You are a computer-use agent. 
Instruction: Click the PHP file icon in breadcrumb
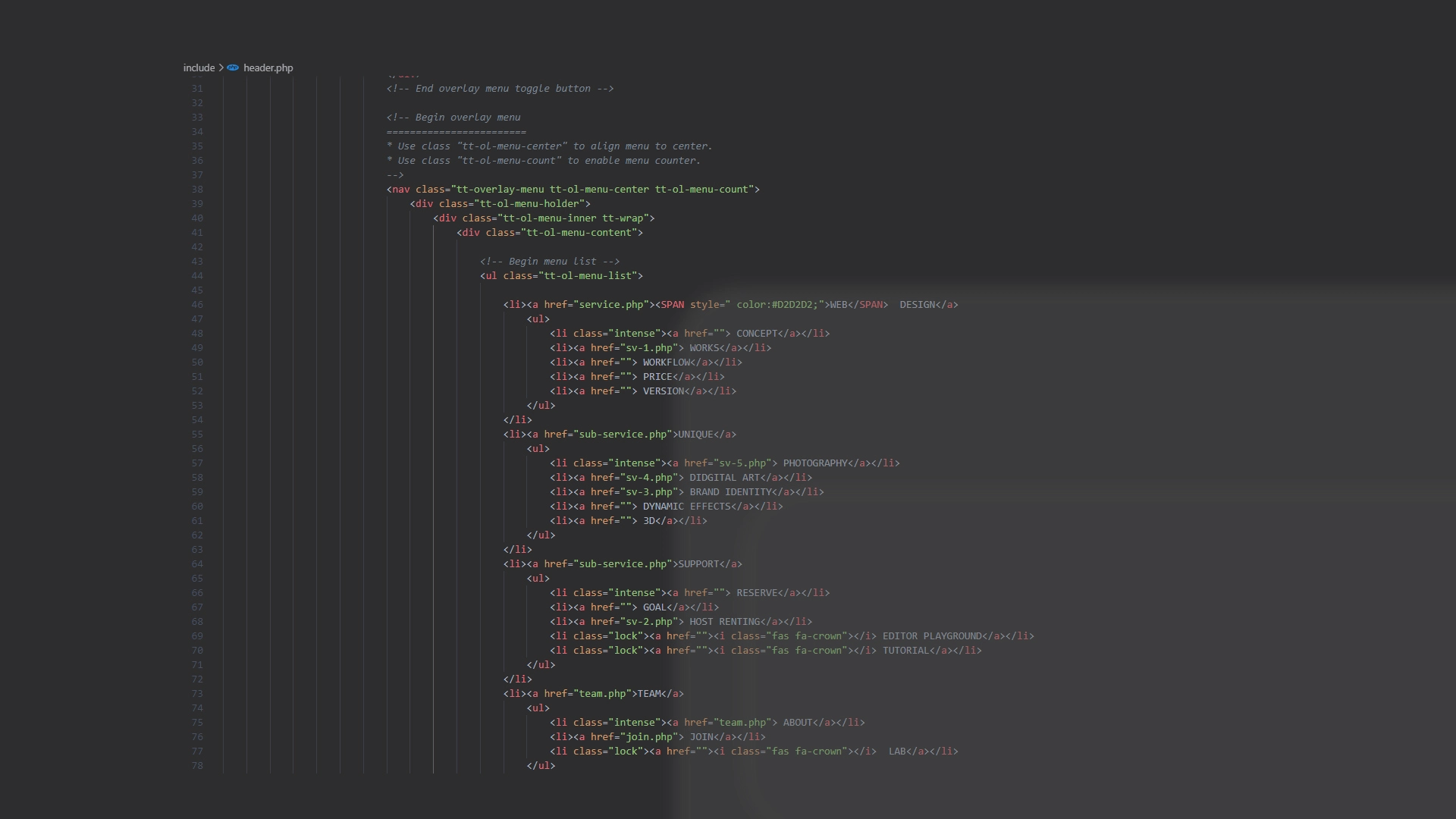233,67
